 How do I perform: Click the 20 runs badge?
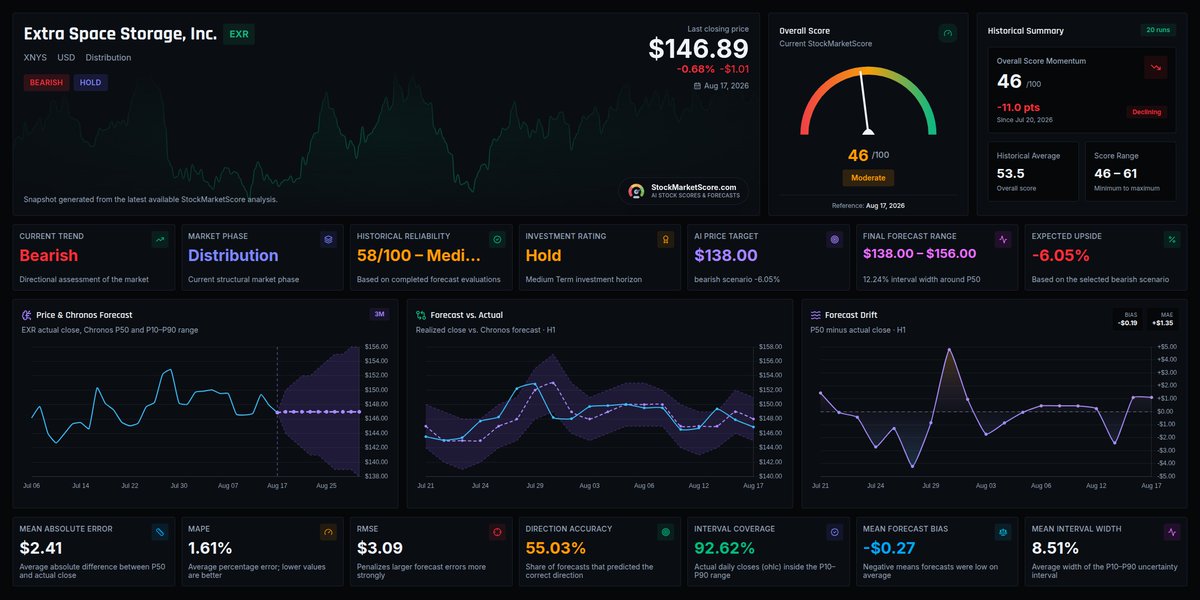(x=1157, y=30)
